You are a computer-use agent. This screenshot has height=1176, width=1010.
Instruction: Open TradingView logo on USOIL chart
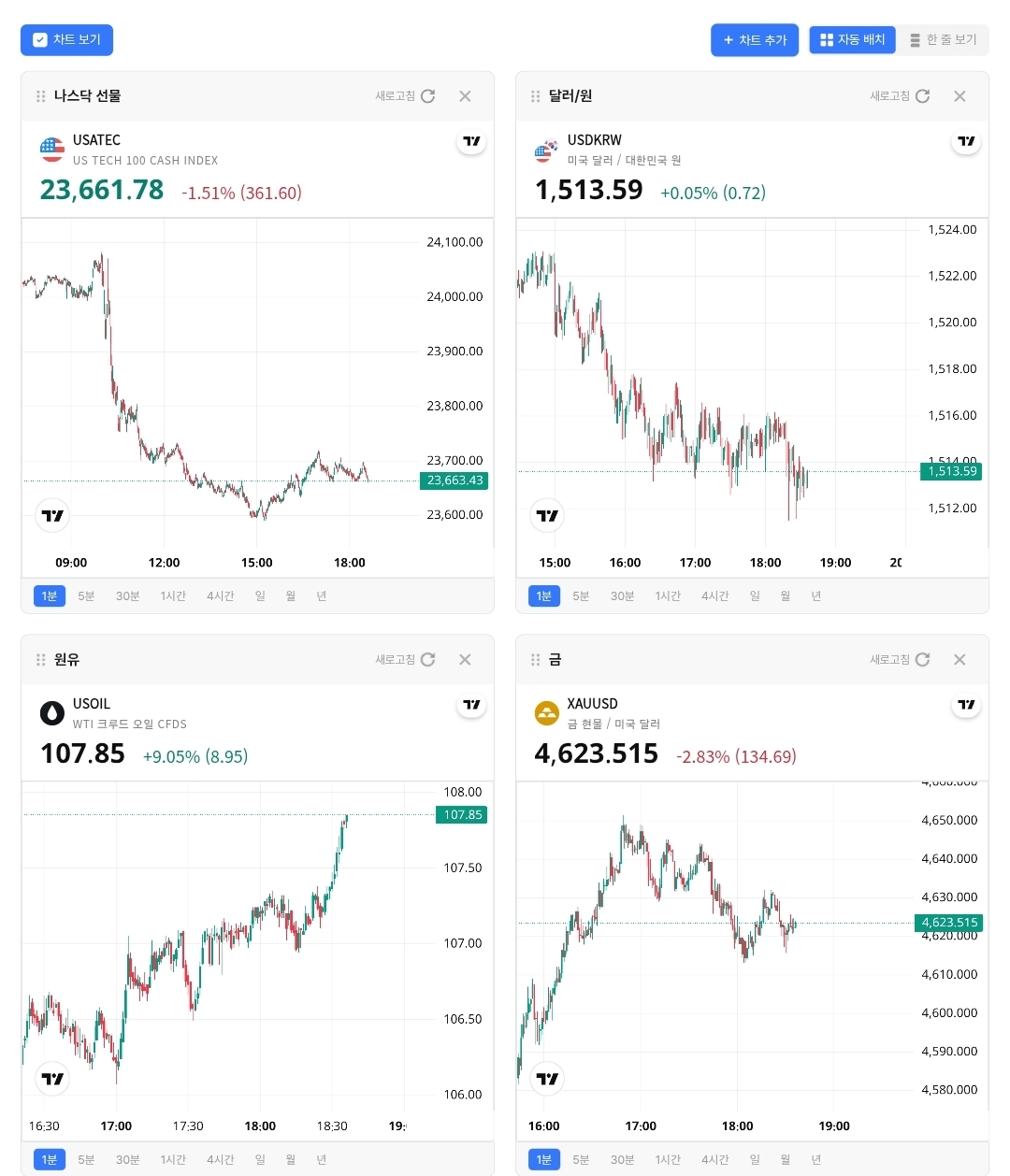pos(52,1079)
